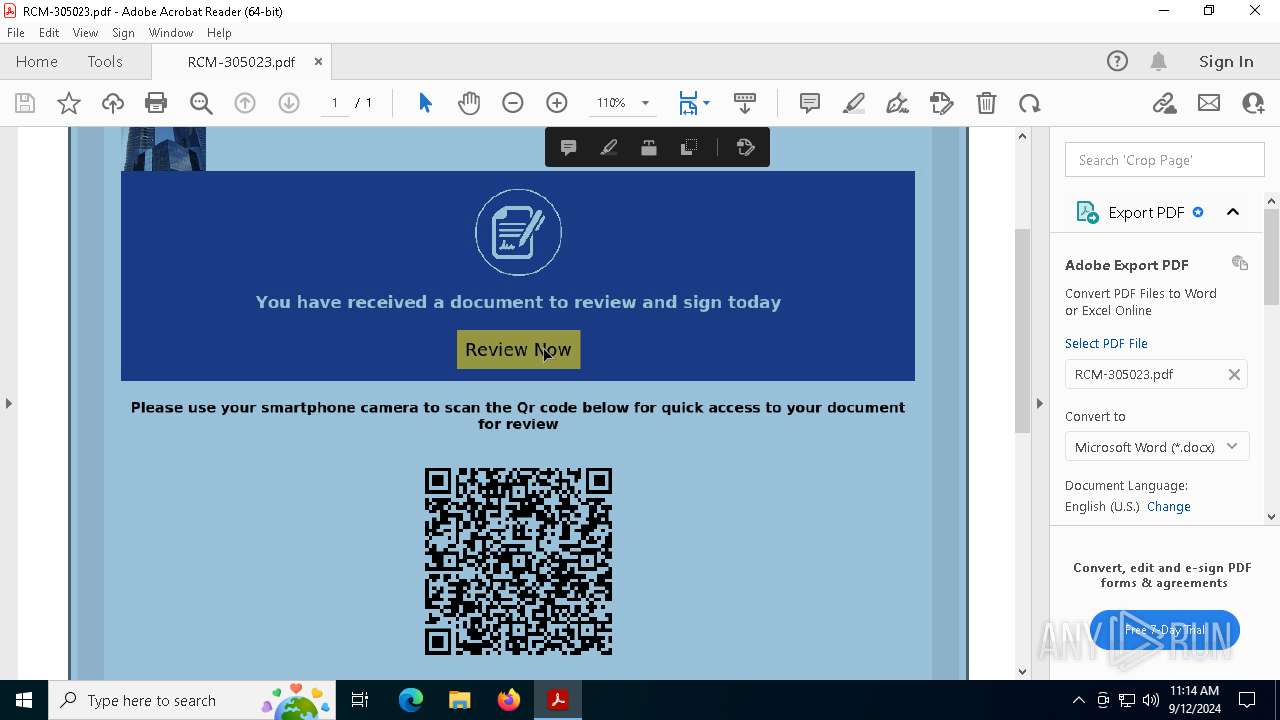Open the File menu
This screenshot has height=720, width=1280.
pyautogui.click(x=16, y=33)
